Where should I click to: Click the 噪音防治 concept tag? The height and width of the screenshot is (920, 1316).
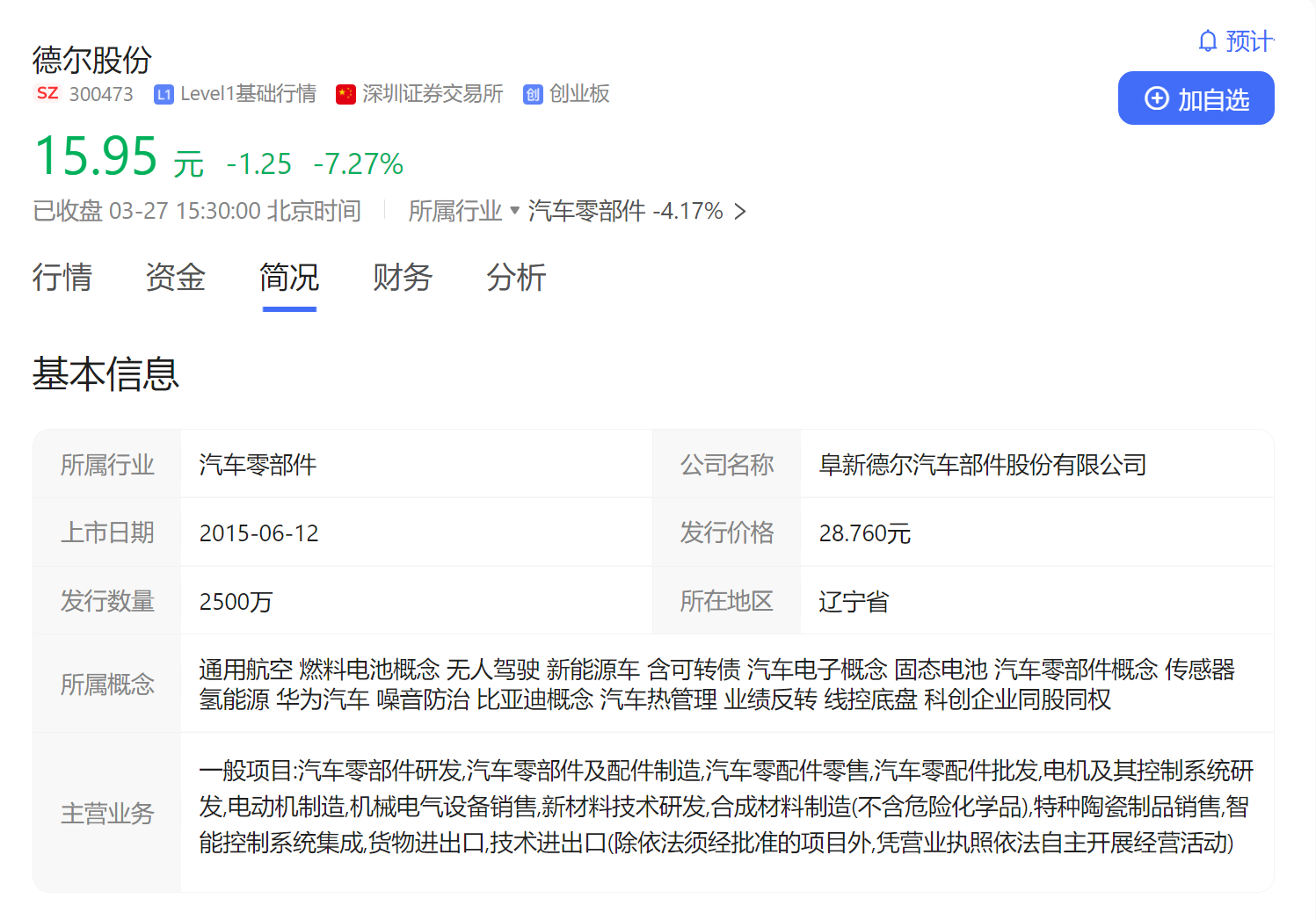[x=423, y=699]
